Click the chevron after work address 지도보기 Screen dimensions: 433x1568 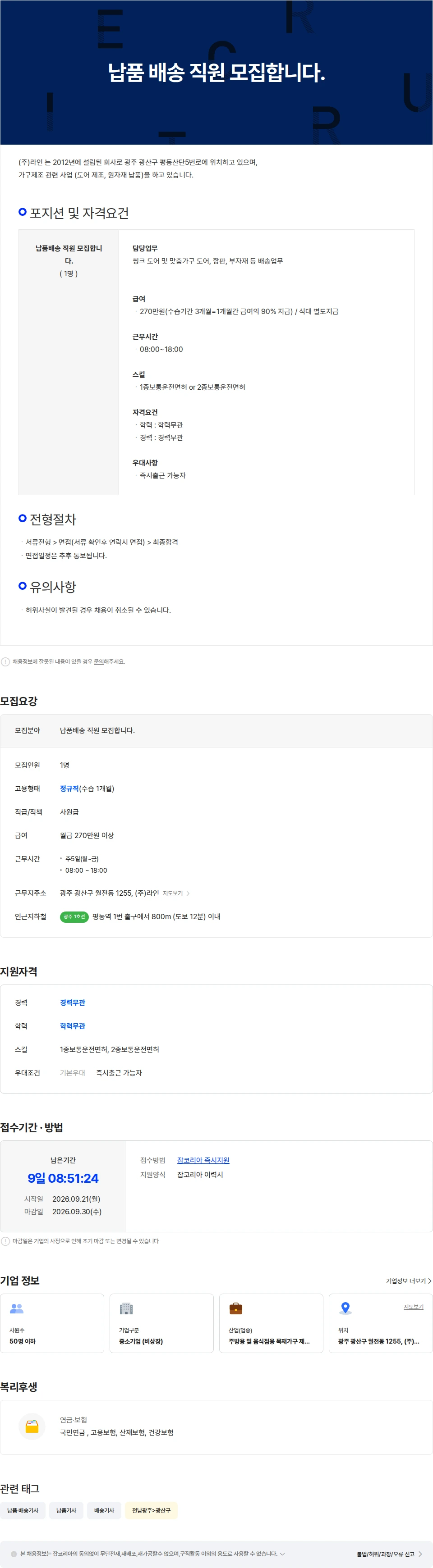tap(188, 893)
